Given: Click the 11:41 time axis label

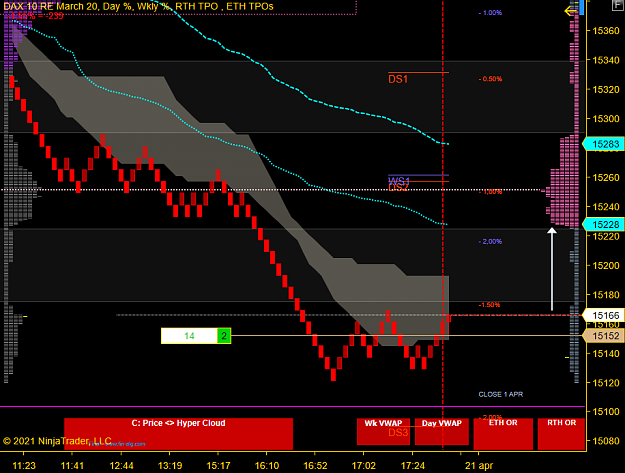Looking at the screenshot, I should pyautogui.click(x=72, y=465).
